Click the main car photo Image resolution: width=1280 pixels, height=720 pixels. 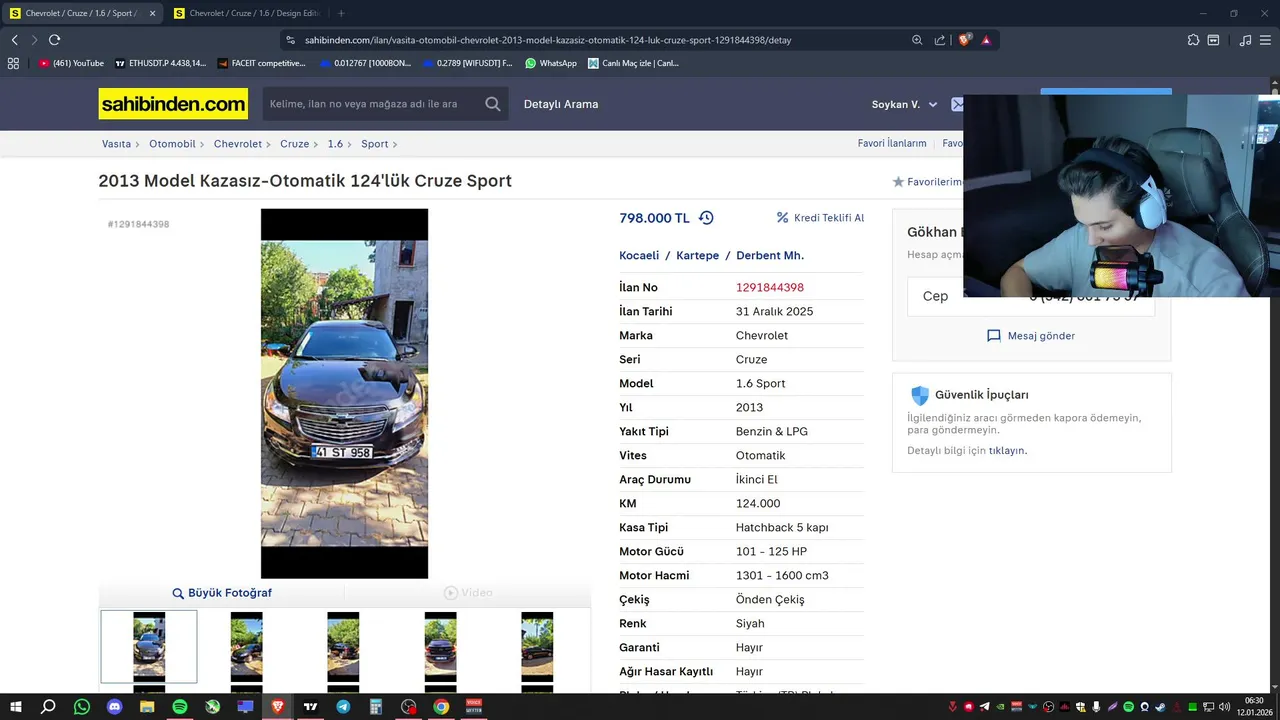tap(344, 393)
